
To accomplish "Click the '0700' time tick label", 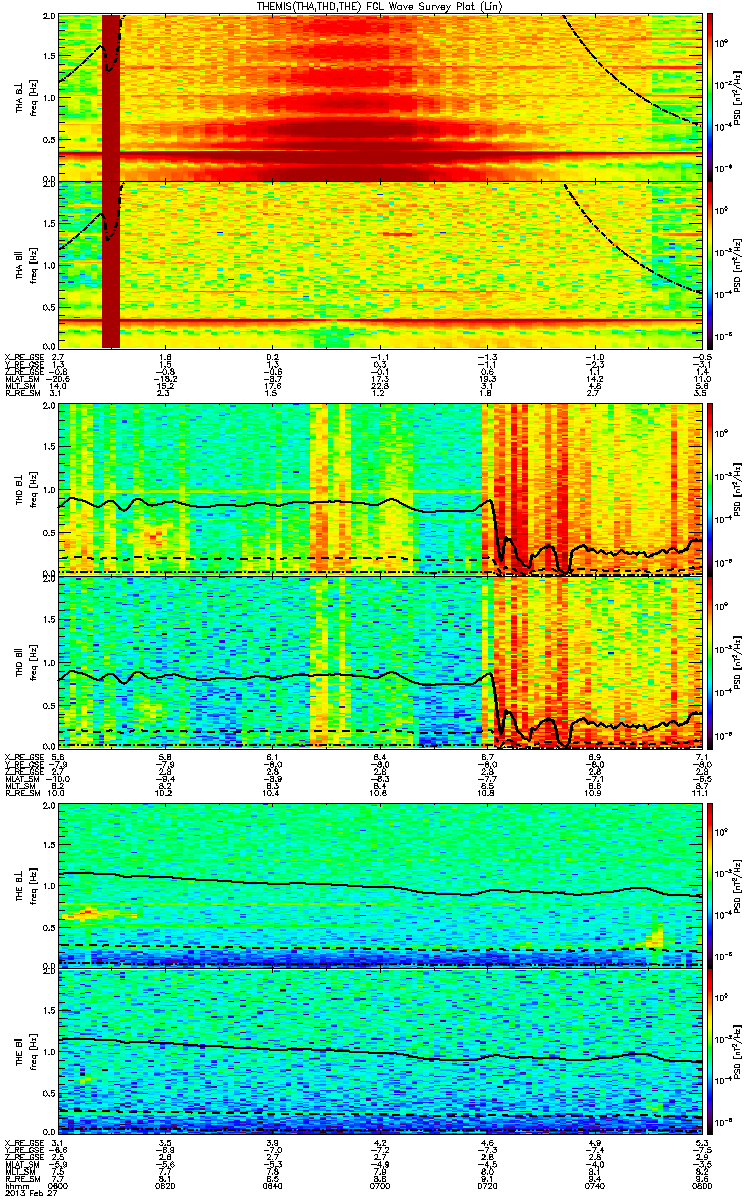I will click(379, 1186).
